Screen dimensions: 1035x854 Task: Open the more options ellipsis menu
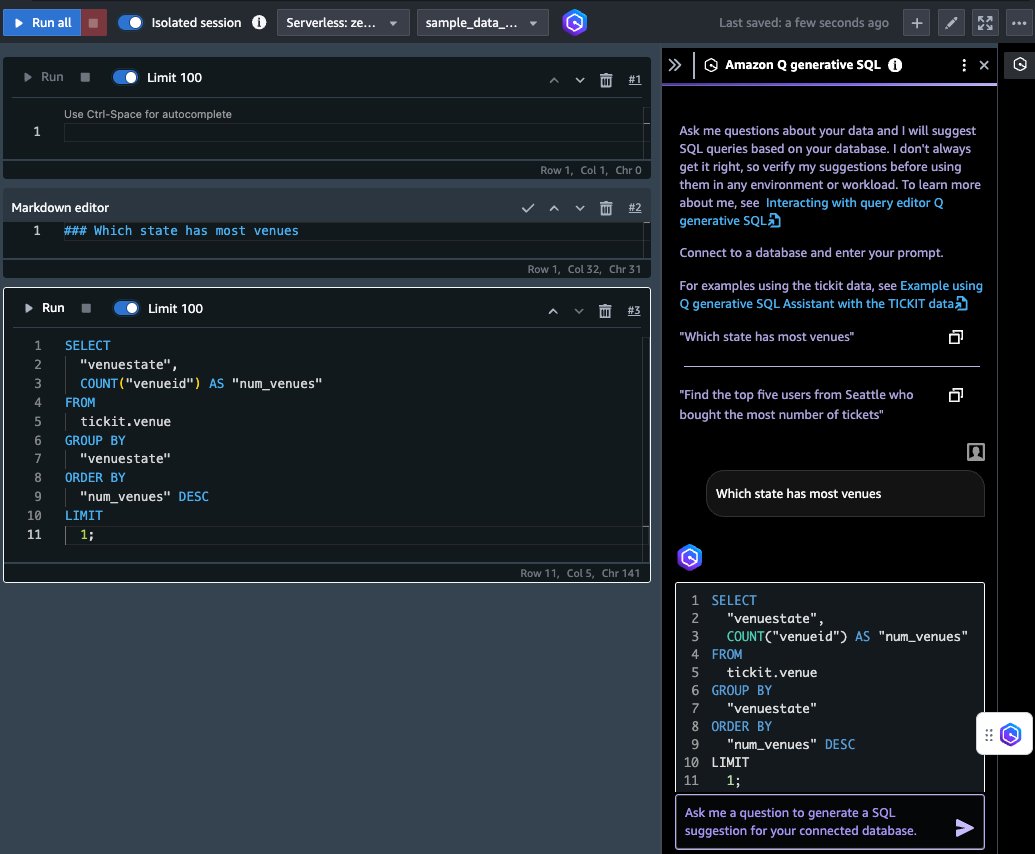pyautogui.click(x=1019, y=22)
